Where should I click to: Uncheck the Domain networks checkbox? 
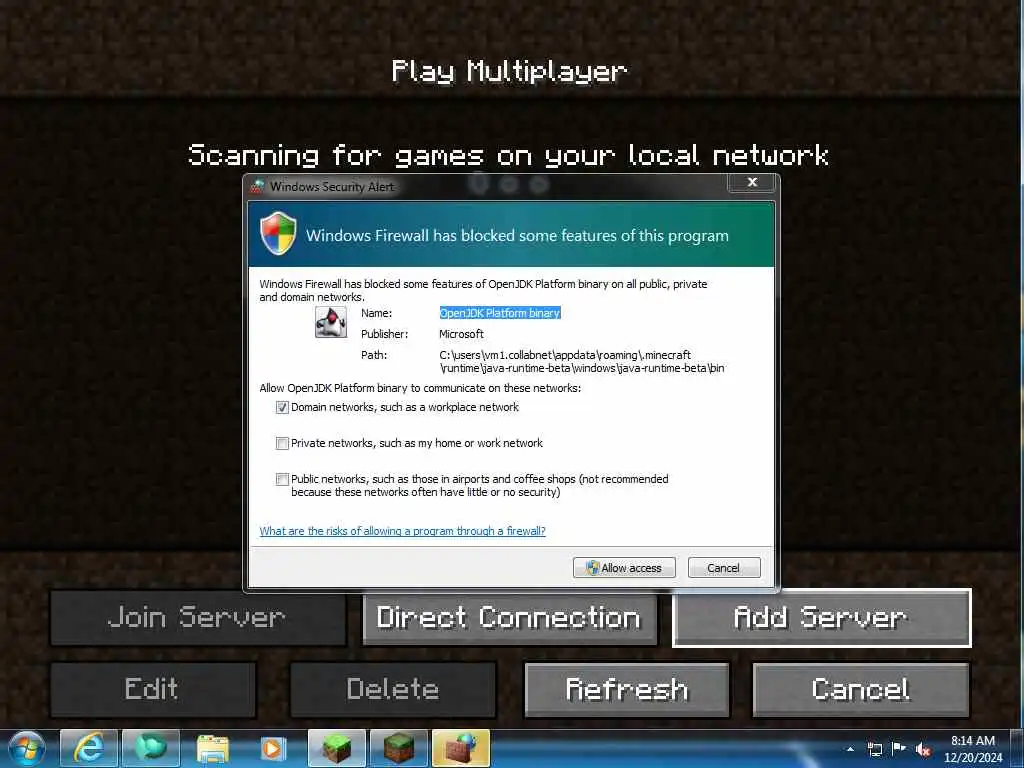[282, 408]
